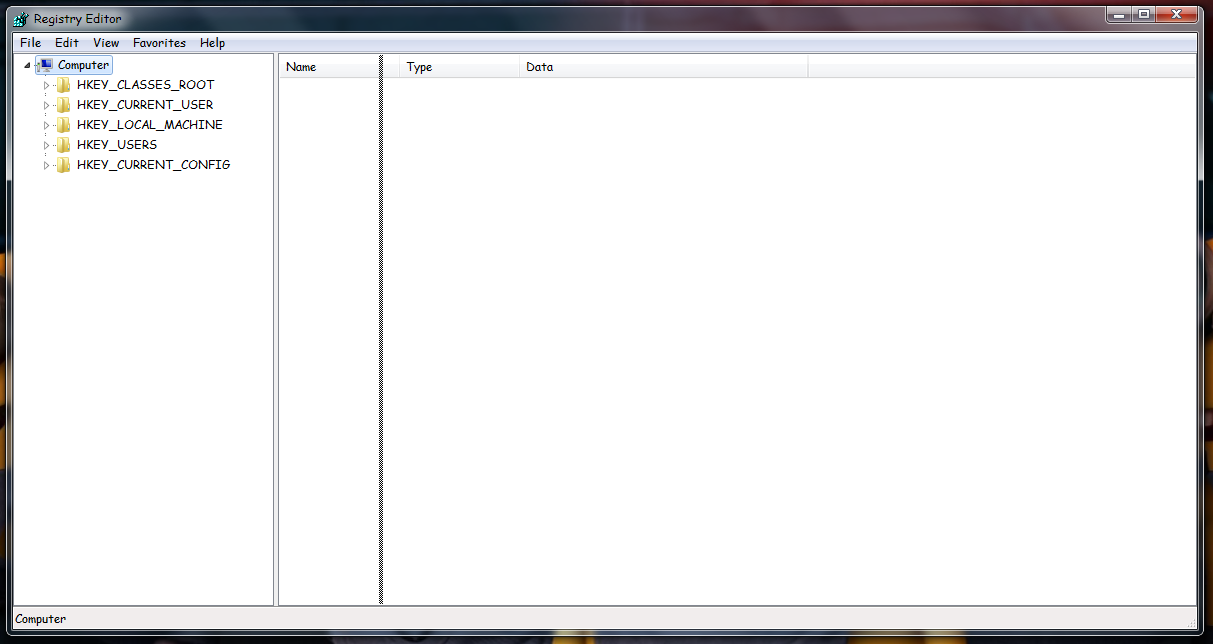1213x644 pixels.
Task: Maximize the Registry Editor window
Action: coord(1144,14)
